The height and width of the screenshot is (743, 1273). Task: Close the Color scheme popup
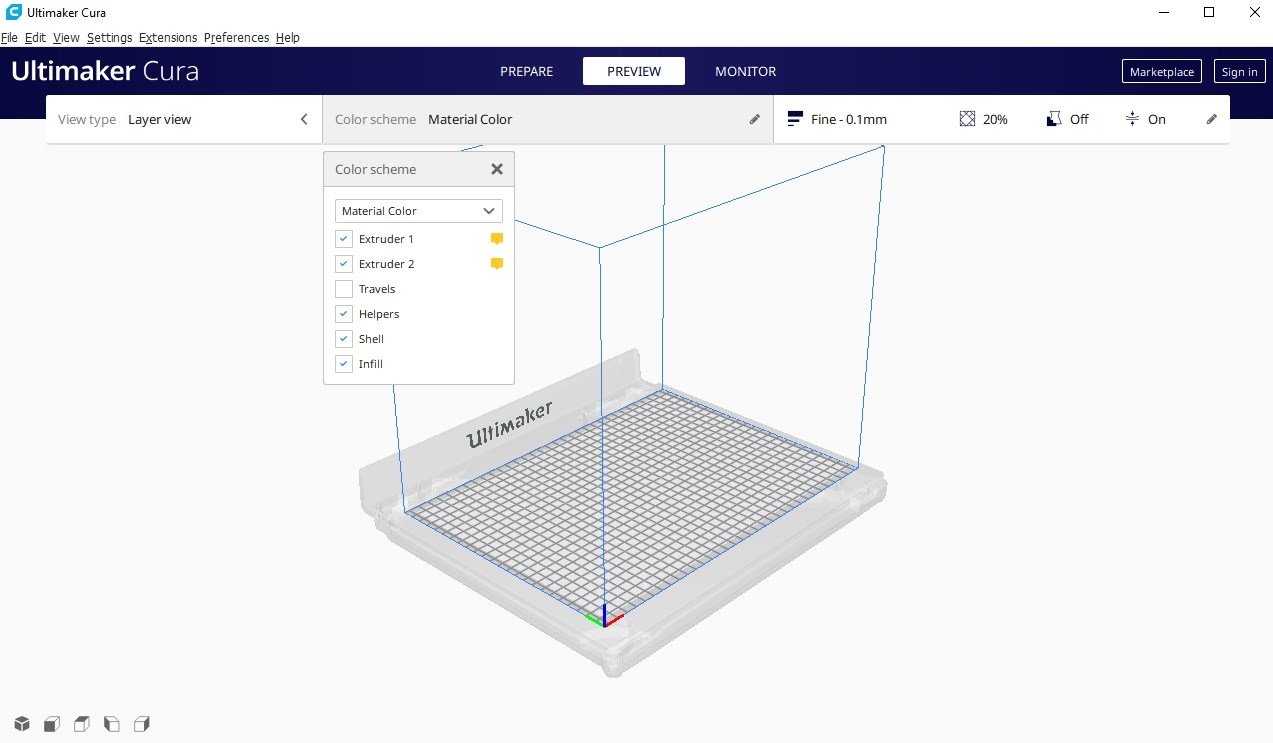[x=497, y=169]
